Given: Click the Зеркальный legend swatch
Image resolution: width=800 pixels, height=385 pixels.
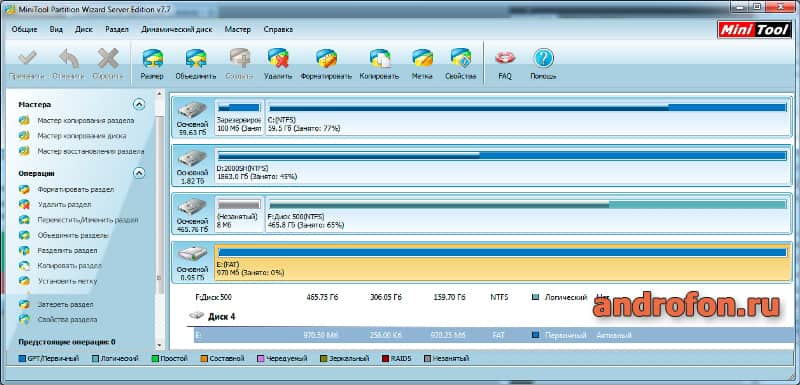Looking at the screenshot, I should [323, 358].
